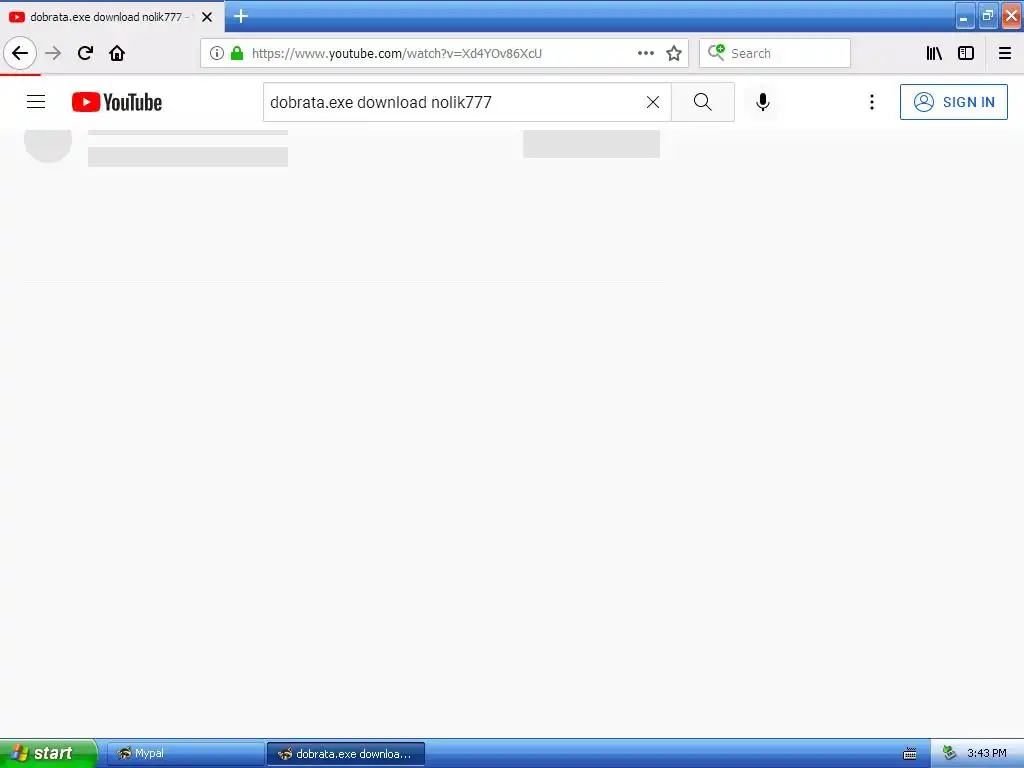Go to YouTube home via logo
Viewport: 1024px width, 768px height.
tap(117, 102)
